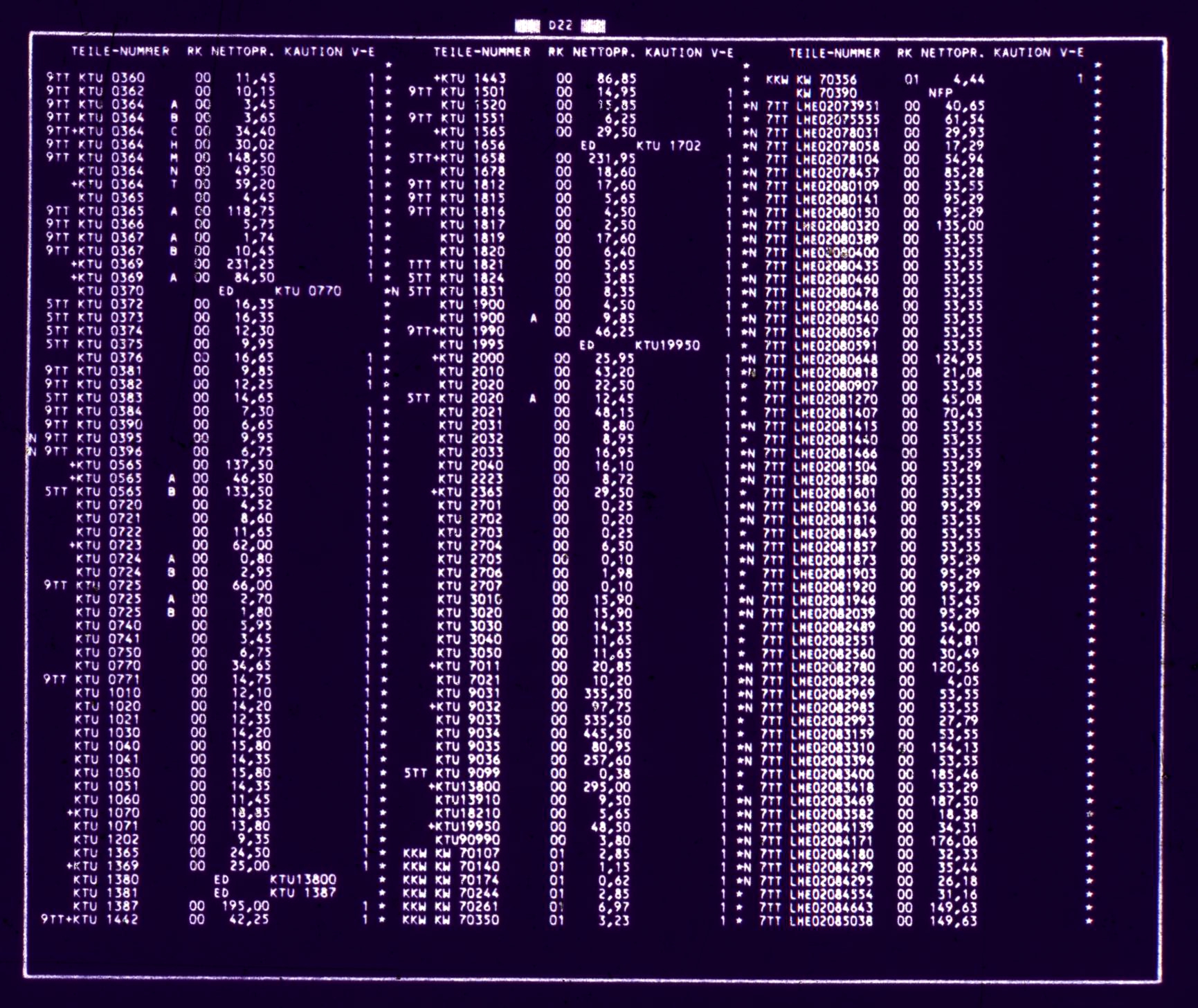Screen dimensions: 1198x1008
Task: Click the KTU 0750 entry
Action: coord(109,652)
